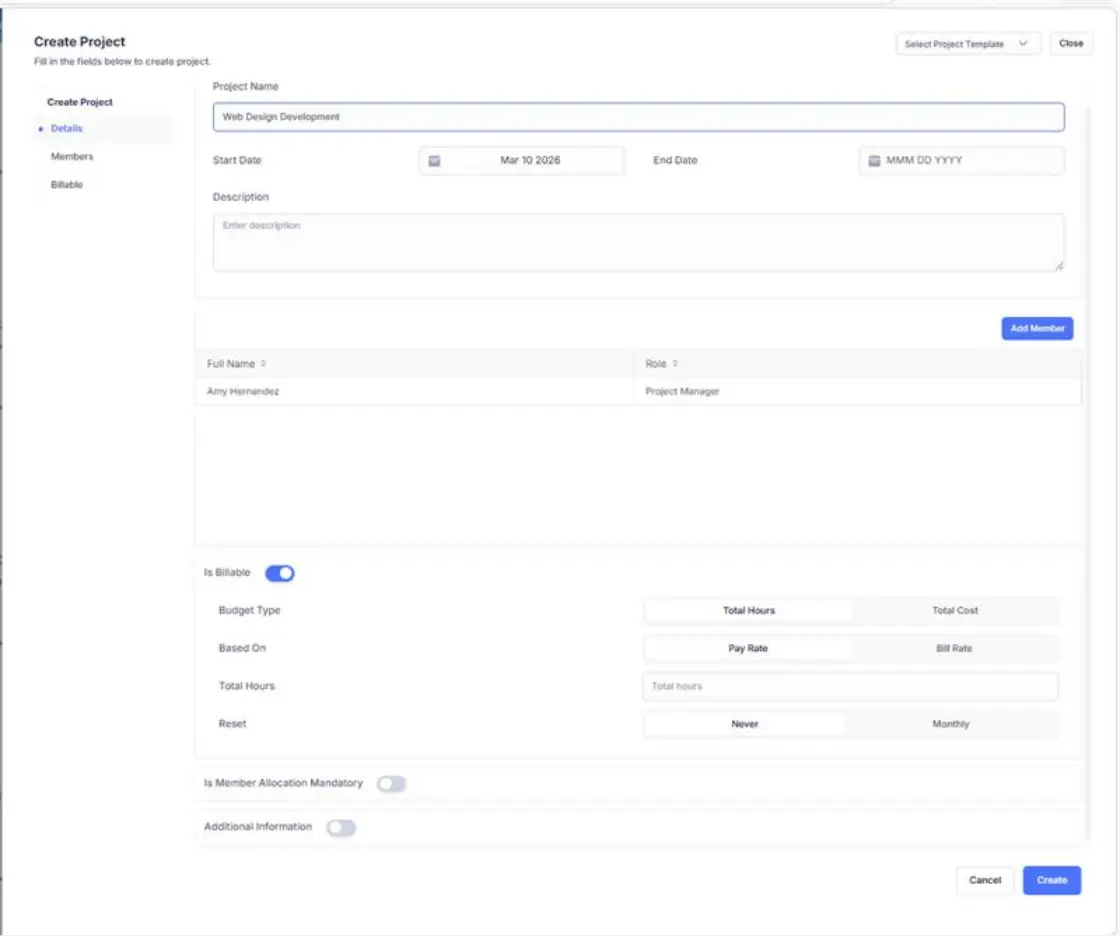The width and height of the screenshot is (1120, 936).
Task: Expand the template chevron next to Close
Action: pyautogui.click(x=1024, y=44)
